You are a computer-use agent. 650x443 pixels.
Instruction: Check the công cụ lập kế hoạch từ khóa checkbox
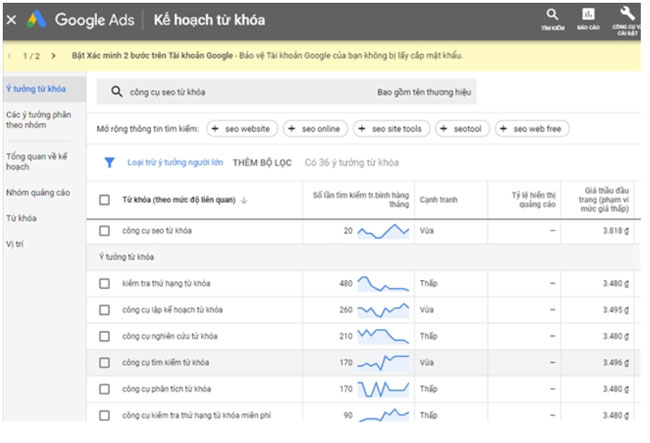pos(104,310)
